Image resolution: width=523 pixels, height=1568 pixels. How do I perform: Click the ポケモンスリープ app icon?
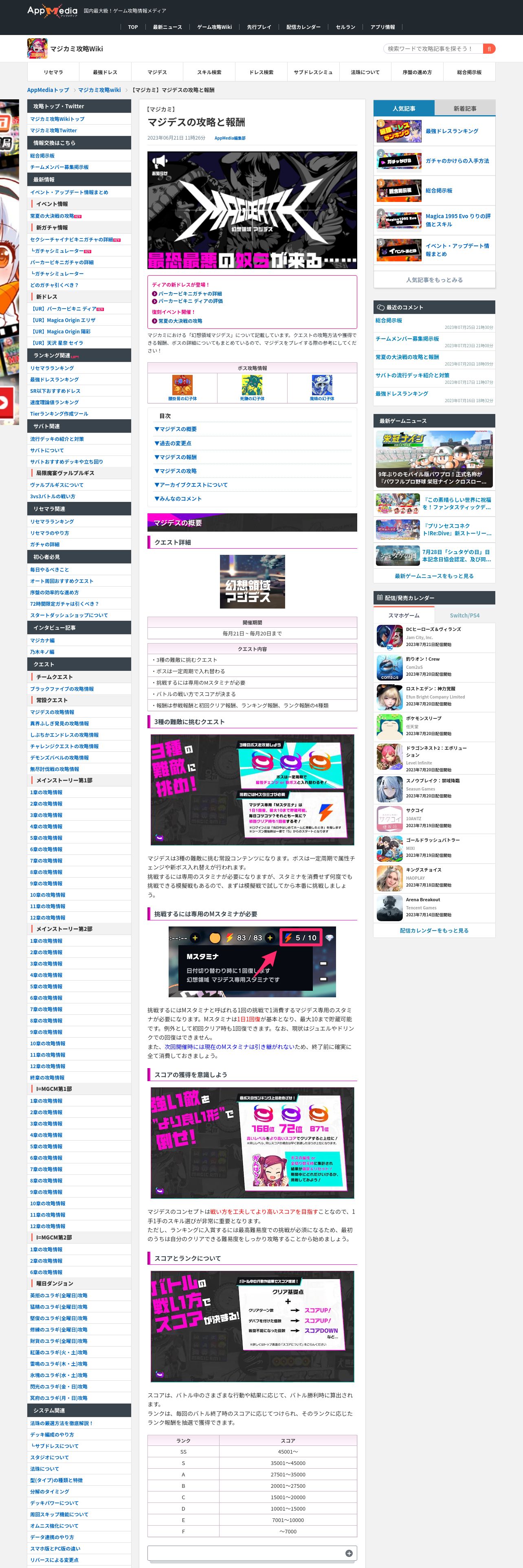pyautogui.click(x=389, y=726)
